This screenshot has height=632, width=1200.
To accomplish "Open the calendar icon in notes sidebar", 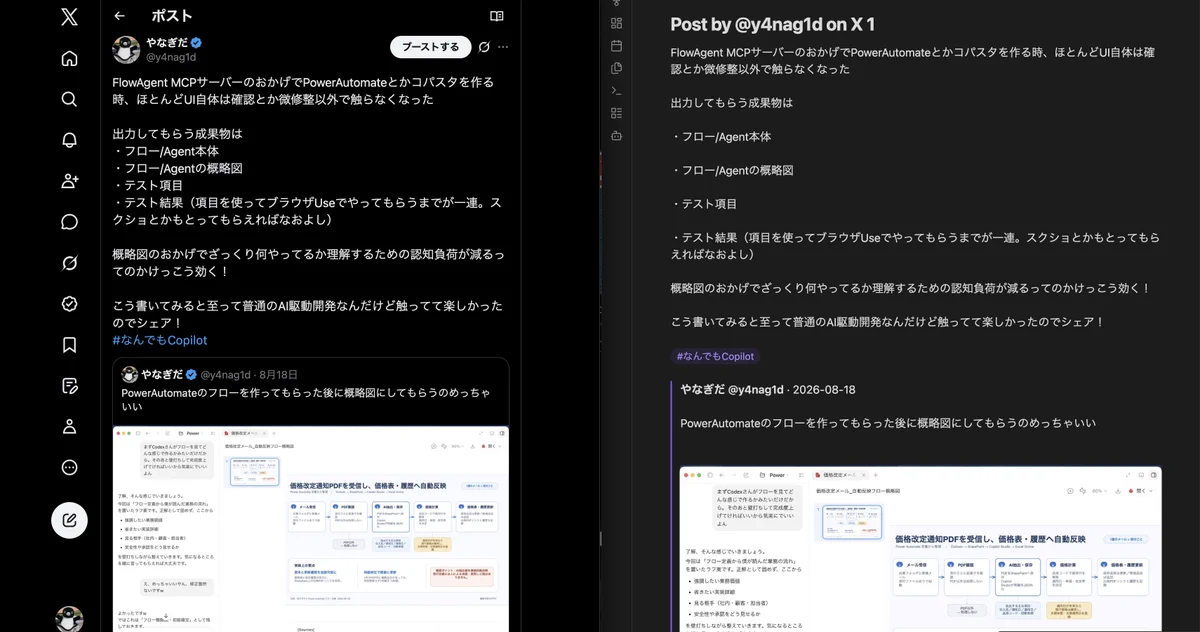I will coord(616,45).
